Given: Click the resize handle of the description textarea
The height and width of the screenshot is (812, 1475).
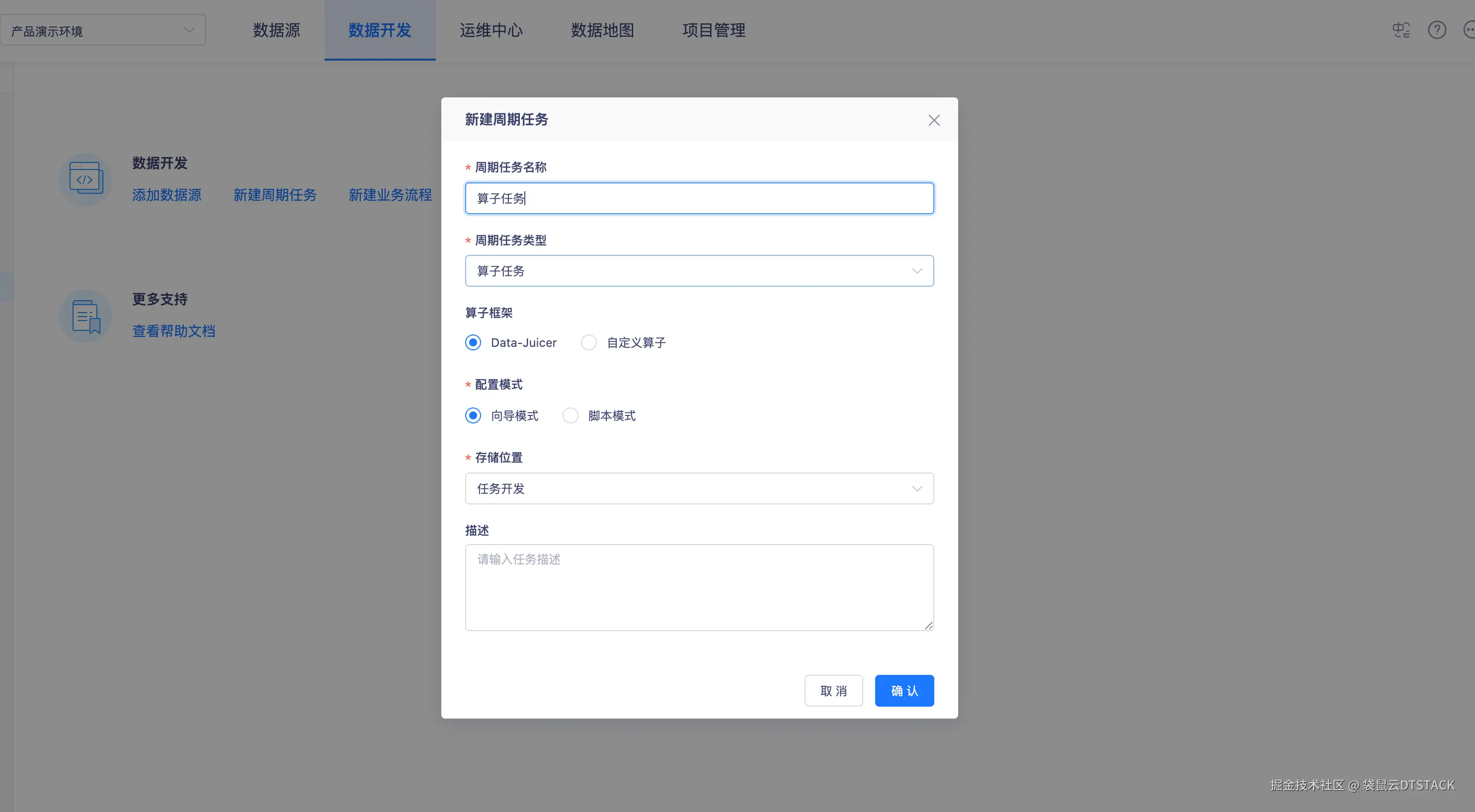Looking at the screenshot, I should pos(928,625).
